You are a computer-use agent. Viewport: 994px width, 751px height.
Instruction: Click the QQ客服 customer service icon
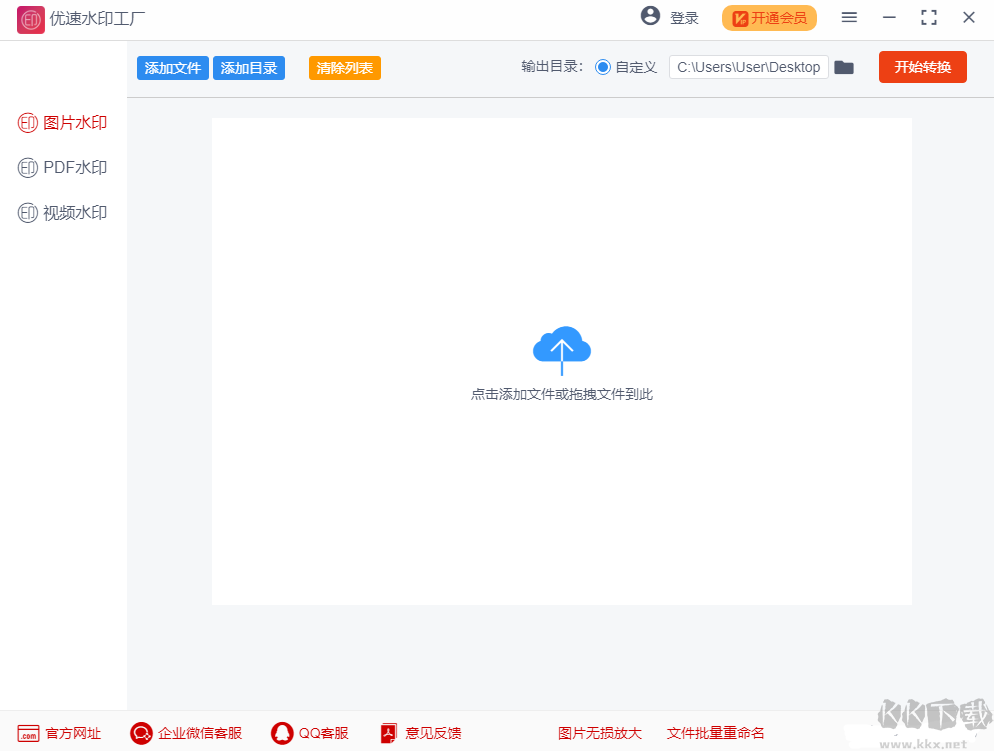281,733
